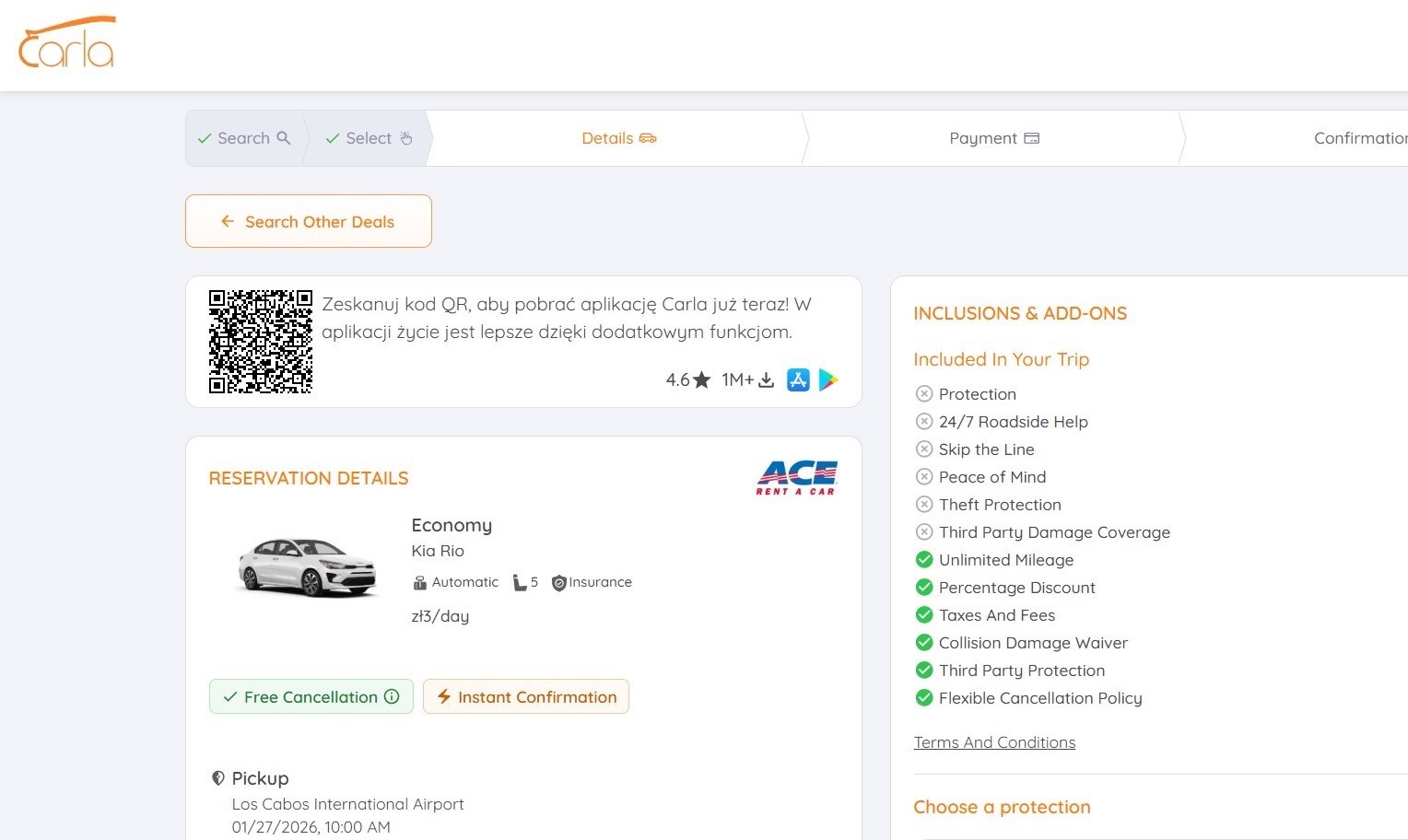Select the Payment step tab
Viewport: 1408px width, 840px height.
(x=994, y=138)
